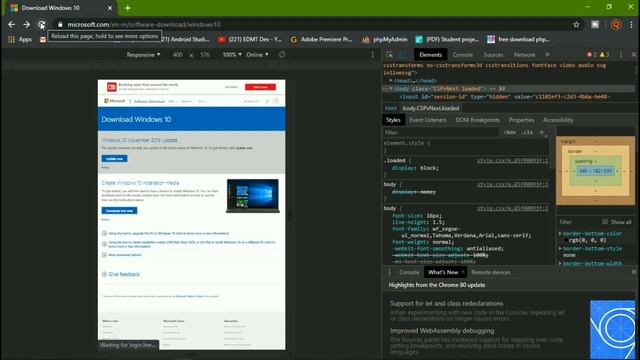
Task: Switch to the Sources panel tab
Action: tap(493, 55)
